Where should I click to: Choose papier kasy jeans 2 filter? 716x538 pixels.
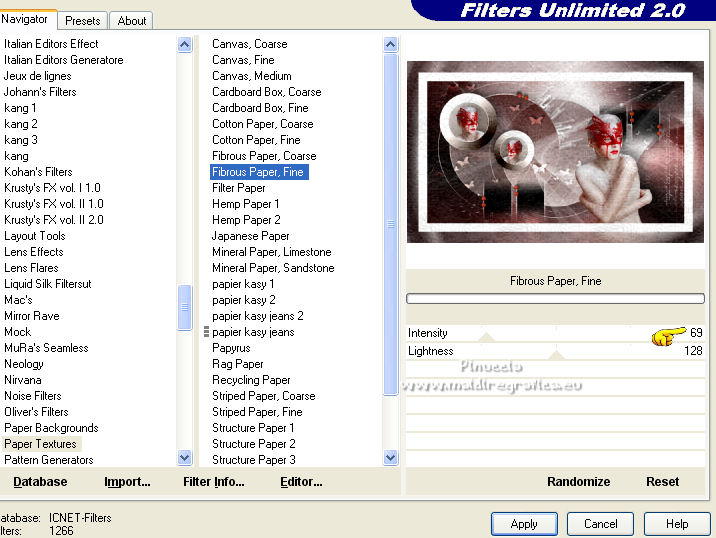coord(258,316)
